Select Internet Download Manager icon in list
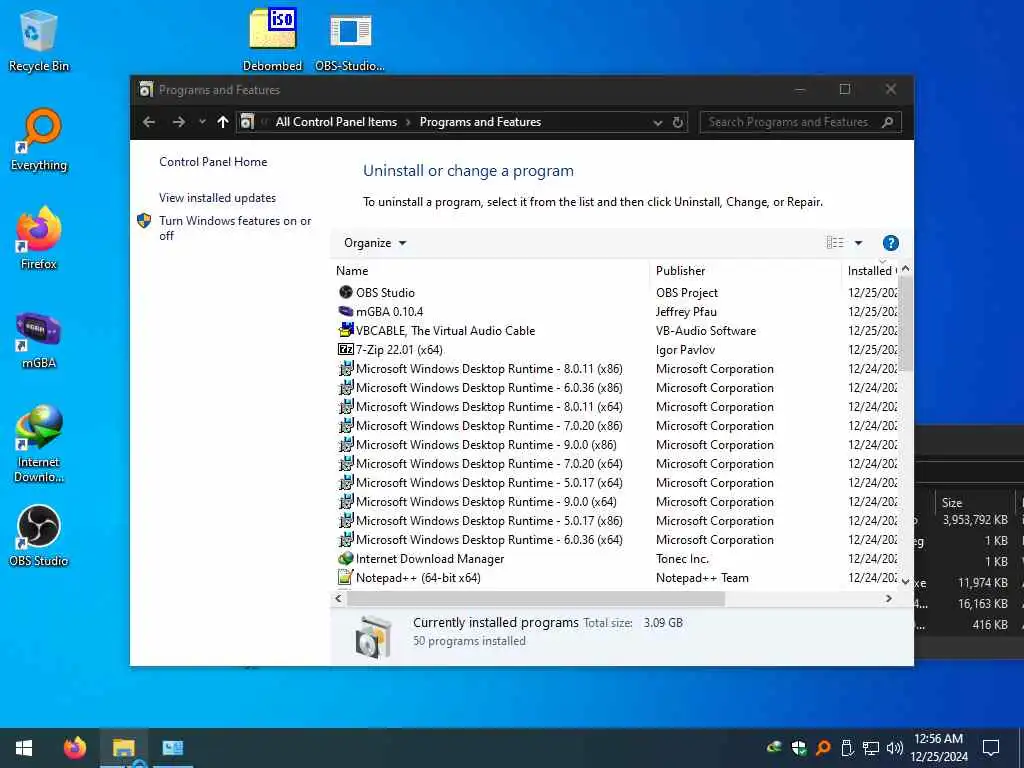 click(x=345, y=558)
